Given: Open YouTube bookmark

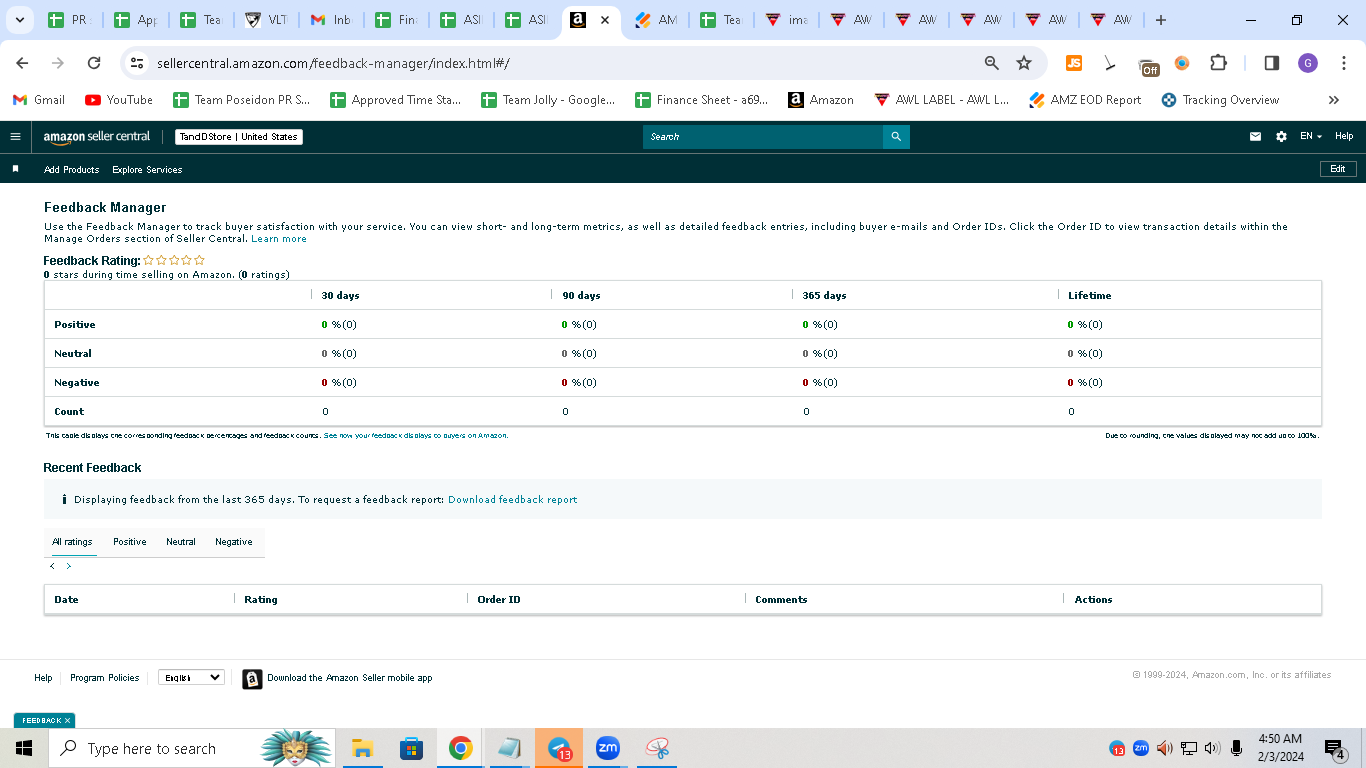Looking at the screenshot, I should pos(119,100).
